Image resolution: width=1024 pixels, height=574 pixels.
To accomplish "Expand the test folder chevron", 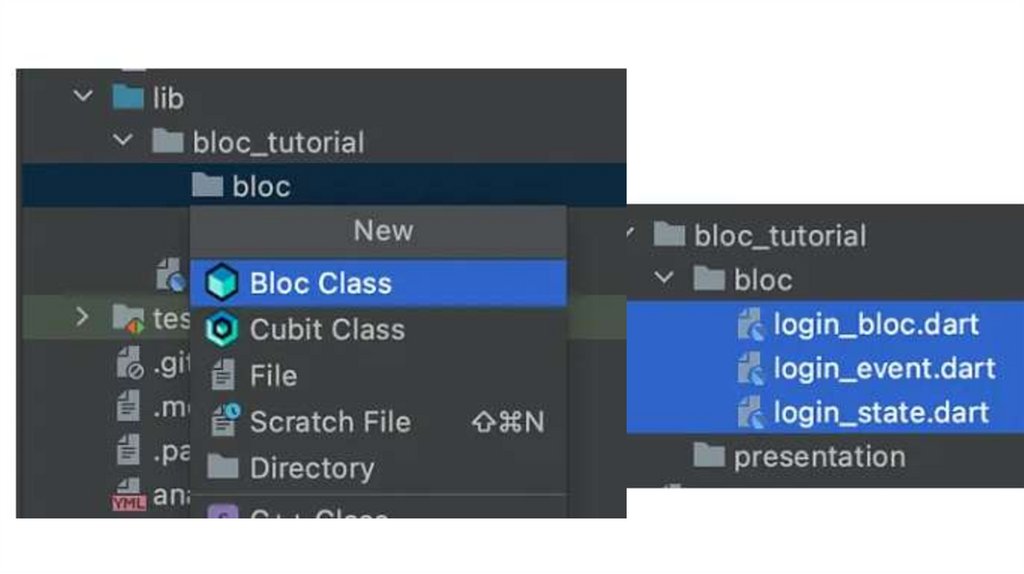I will pyautogui.click(x=83, y=318).
